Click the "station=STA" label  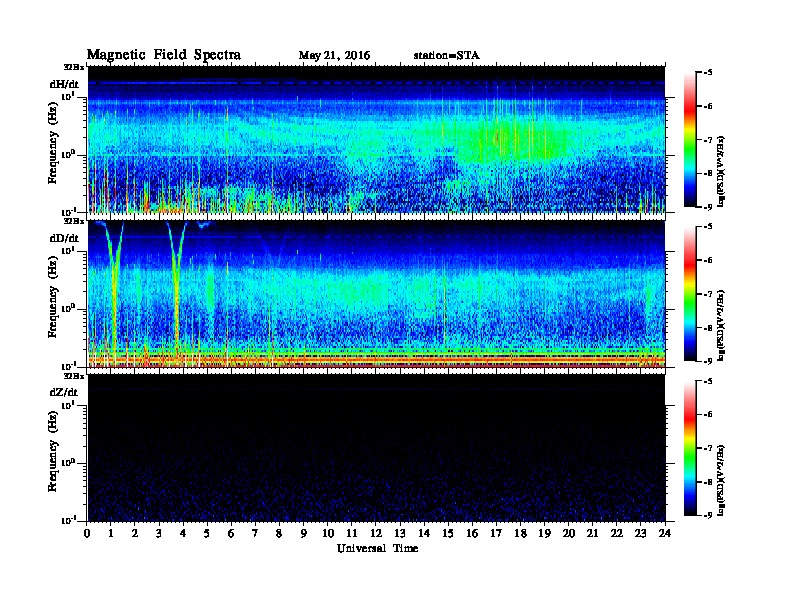[x=446, y=56]
